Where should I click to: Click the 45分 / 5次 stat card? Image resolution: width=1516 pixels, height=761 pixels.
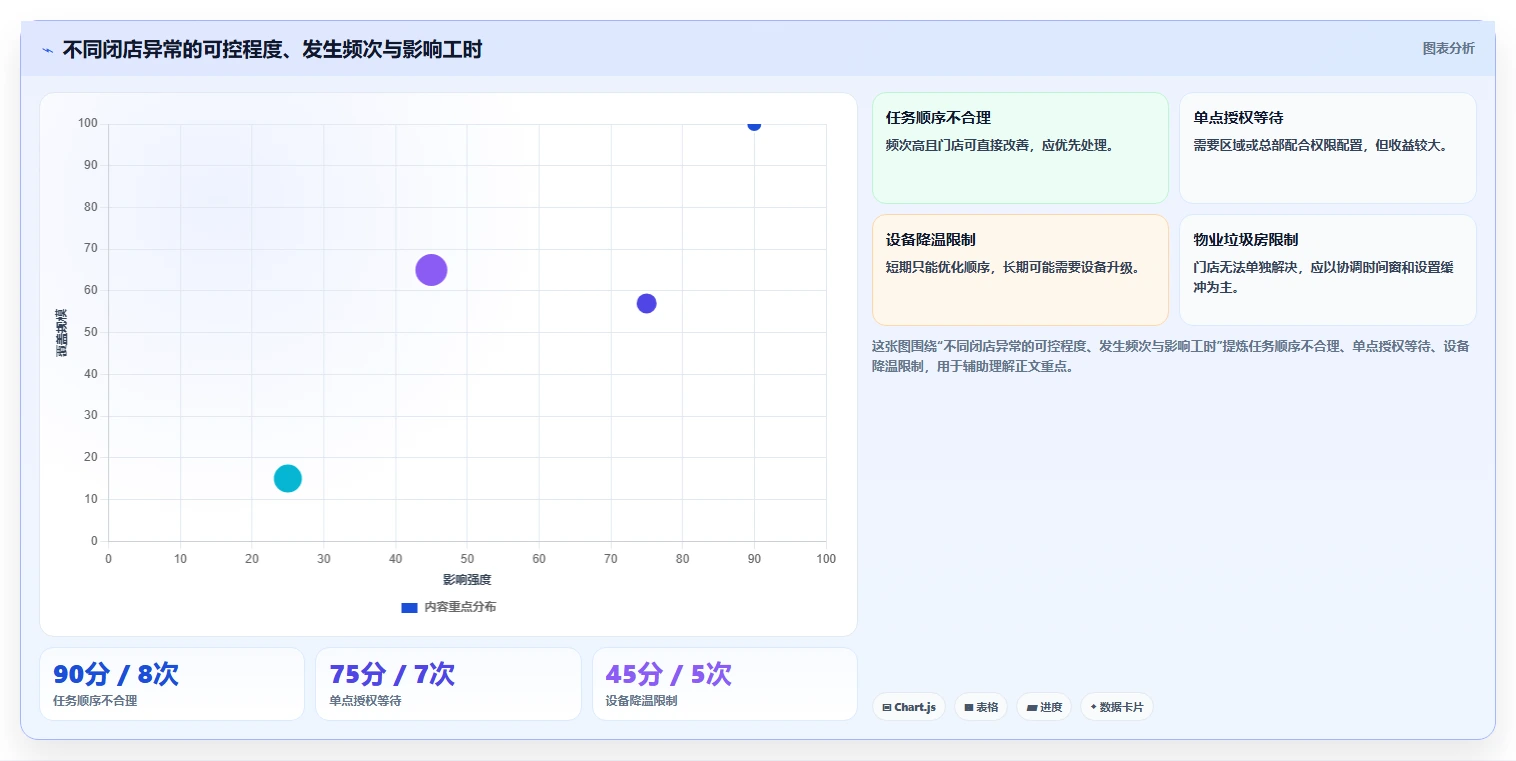(725, 684)
